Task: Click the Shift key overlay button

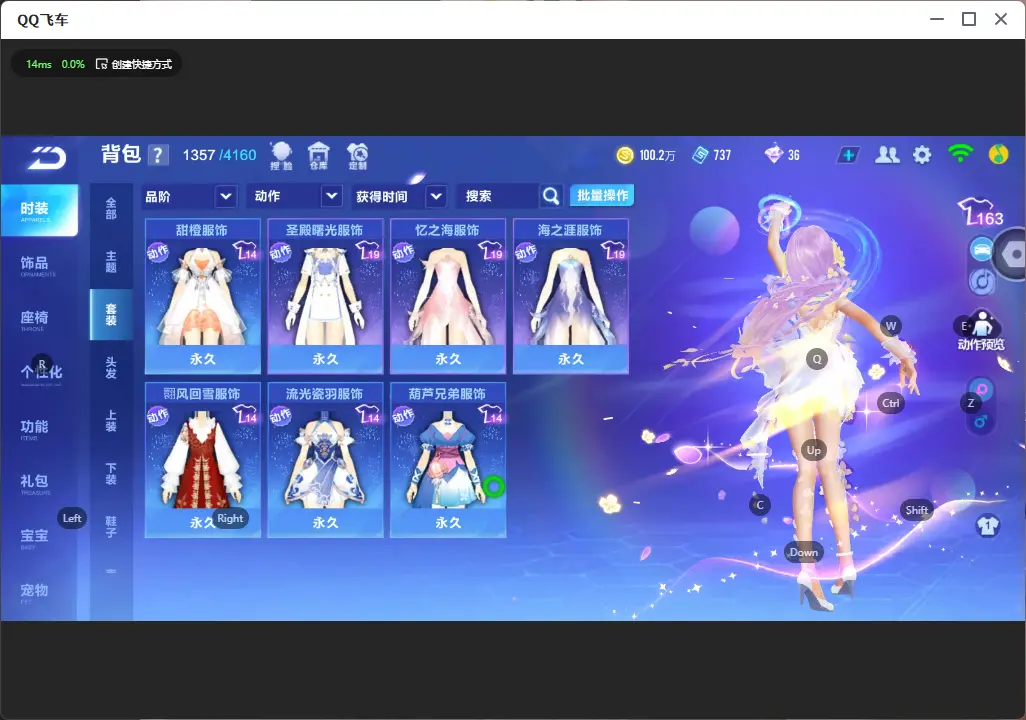Action: click(x=916, y=510)
